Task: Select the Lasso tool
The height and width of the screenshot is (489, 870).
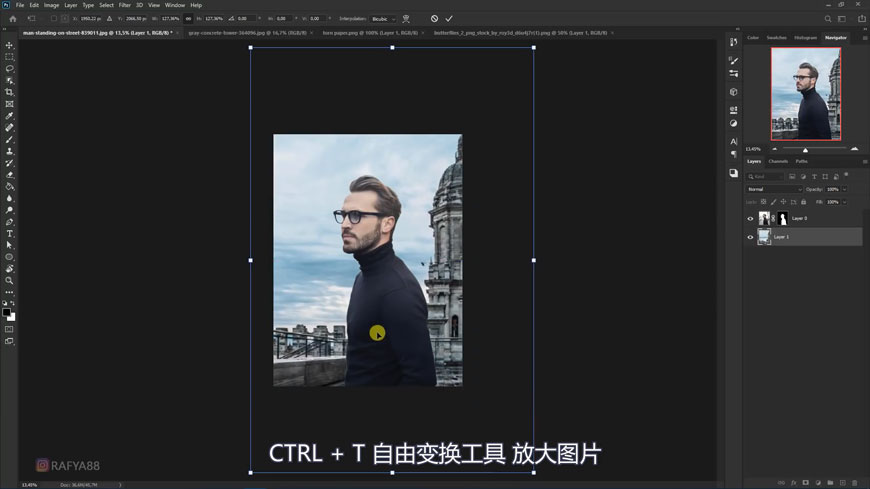Action: pos(10,69)
